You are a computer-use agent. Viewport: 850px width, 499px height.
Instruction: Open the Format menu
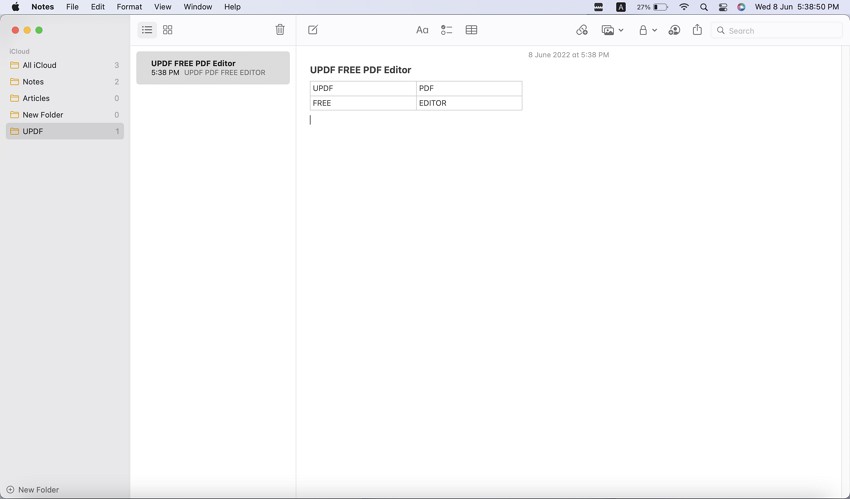(129, 7)
